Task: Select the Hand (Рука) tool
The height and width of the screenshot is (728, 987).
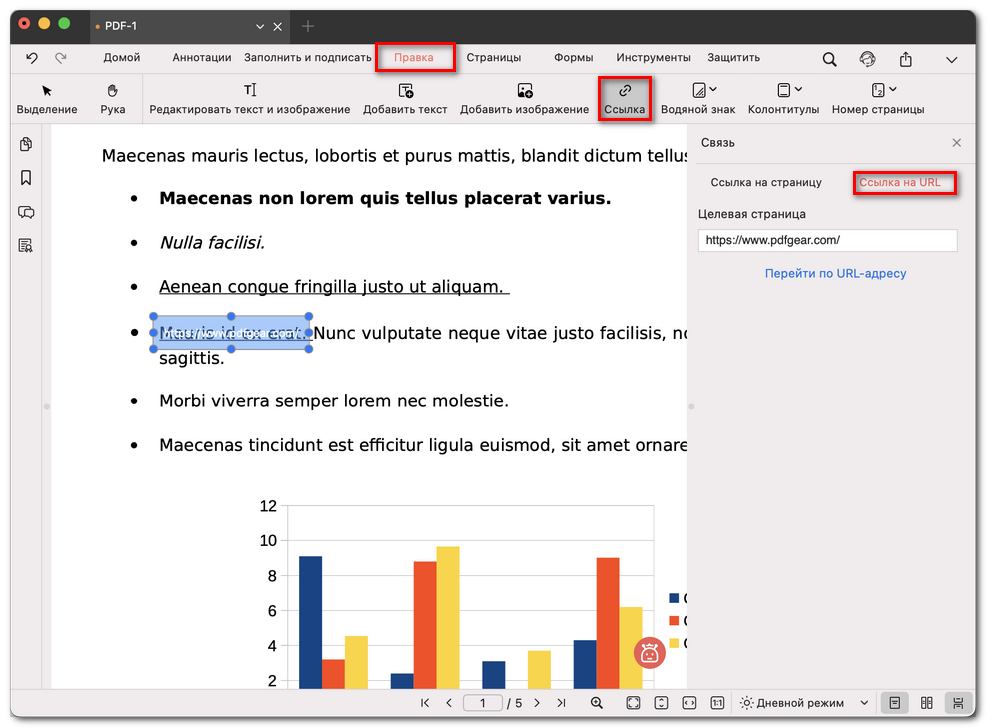Action: [x=113, y=99]
